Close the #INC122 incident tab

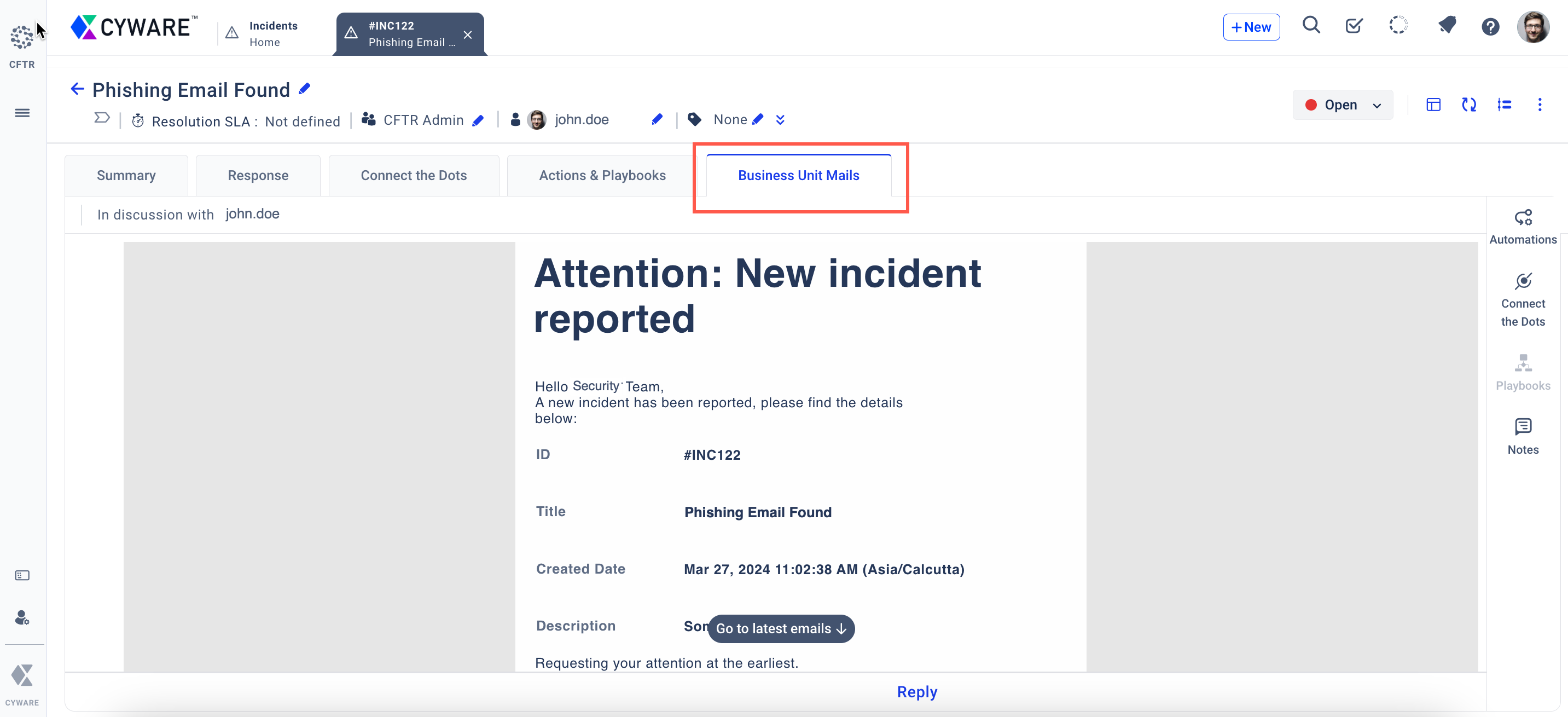(x=467, y=34)
